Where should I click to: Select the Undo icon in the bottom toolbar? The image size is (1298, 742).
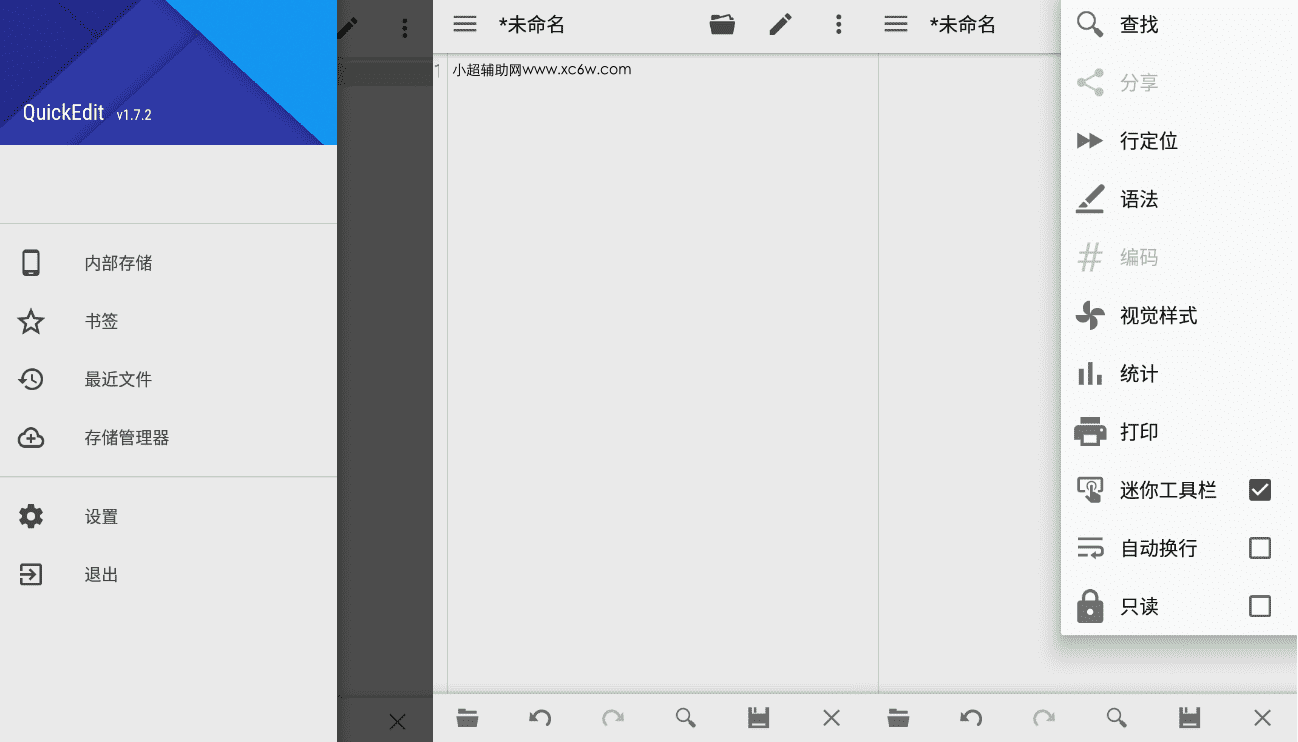539,718
